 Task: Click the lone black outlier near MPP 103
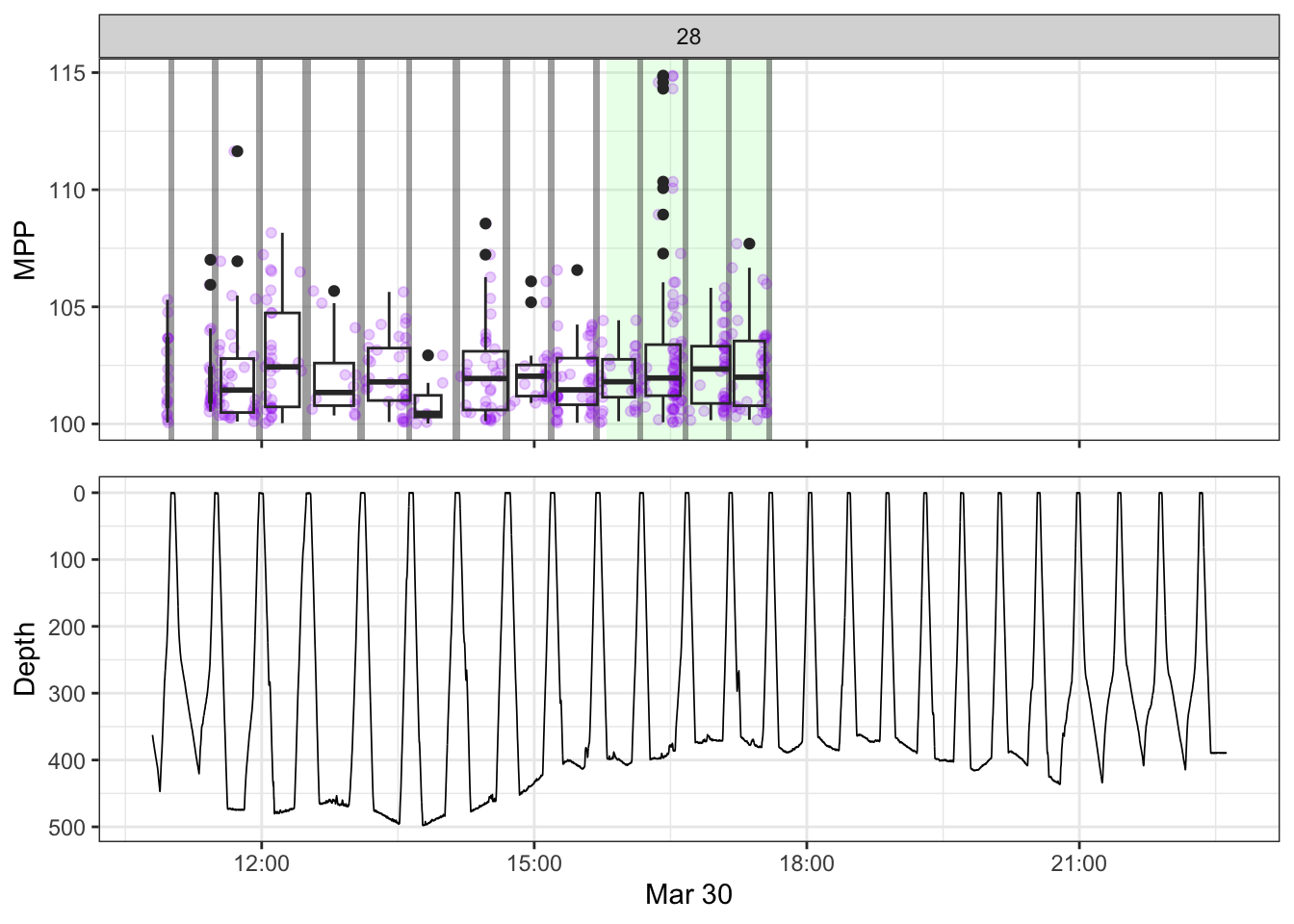(x=428, y=355)
